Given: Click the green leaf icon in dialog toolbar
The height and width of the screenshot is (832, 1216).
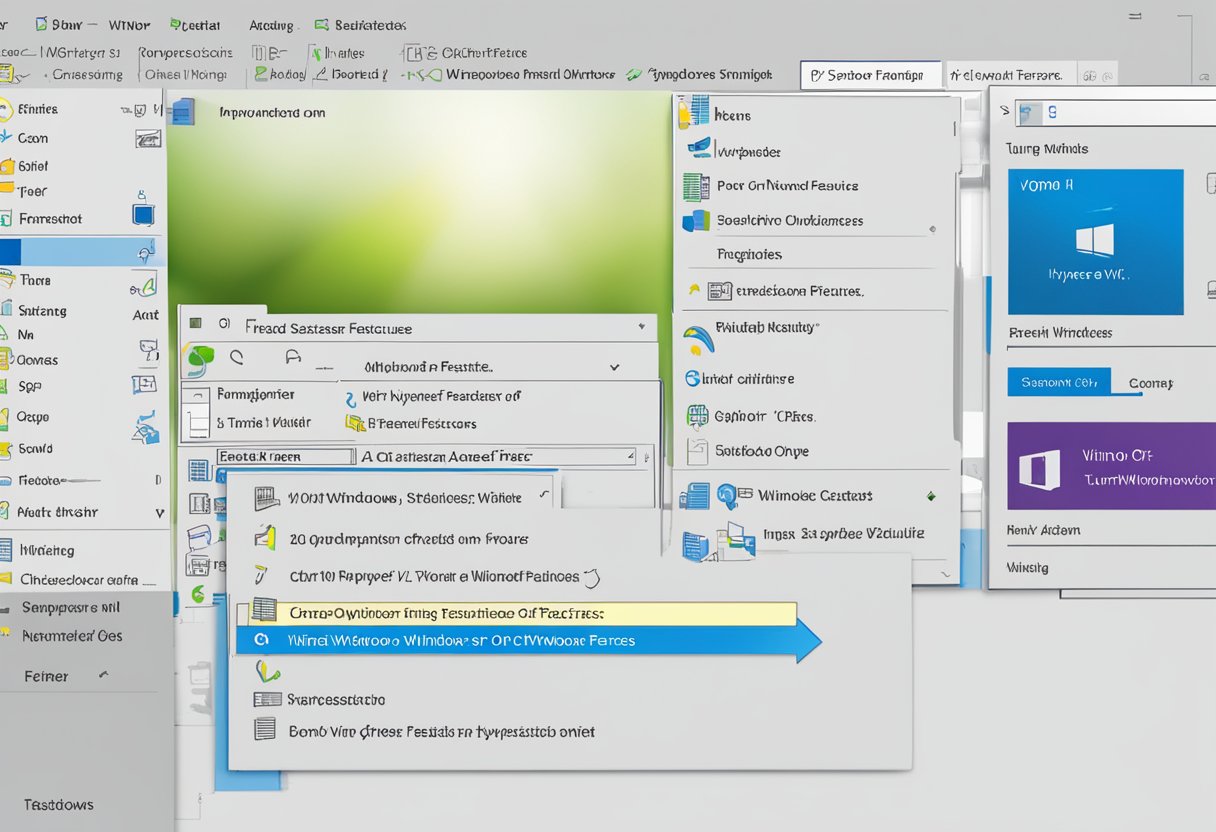Looking at the screenshot, I should [x=201, y=357].
